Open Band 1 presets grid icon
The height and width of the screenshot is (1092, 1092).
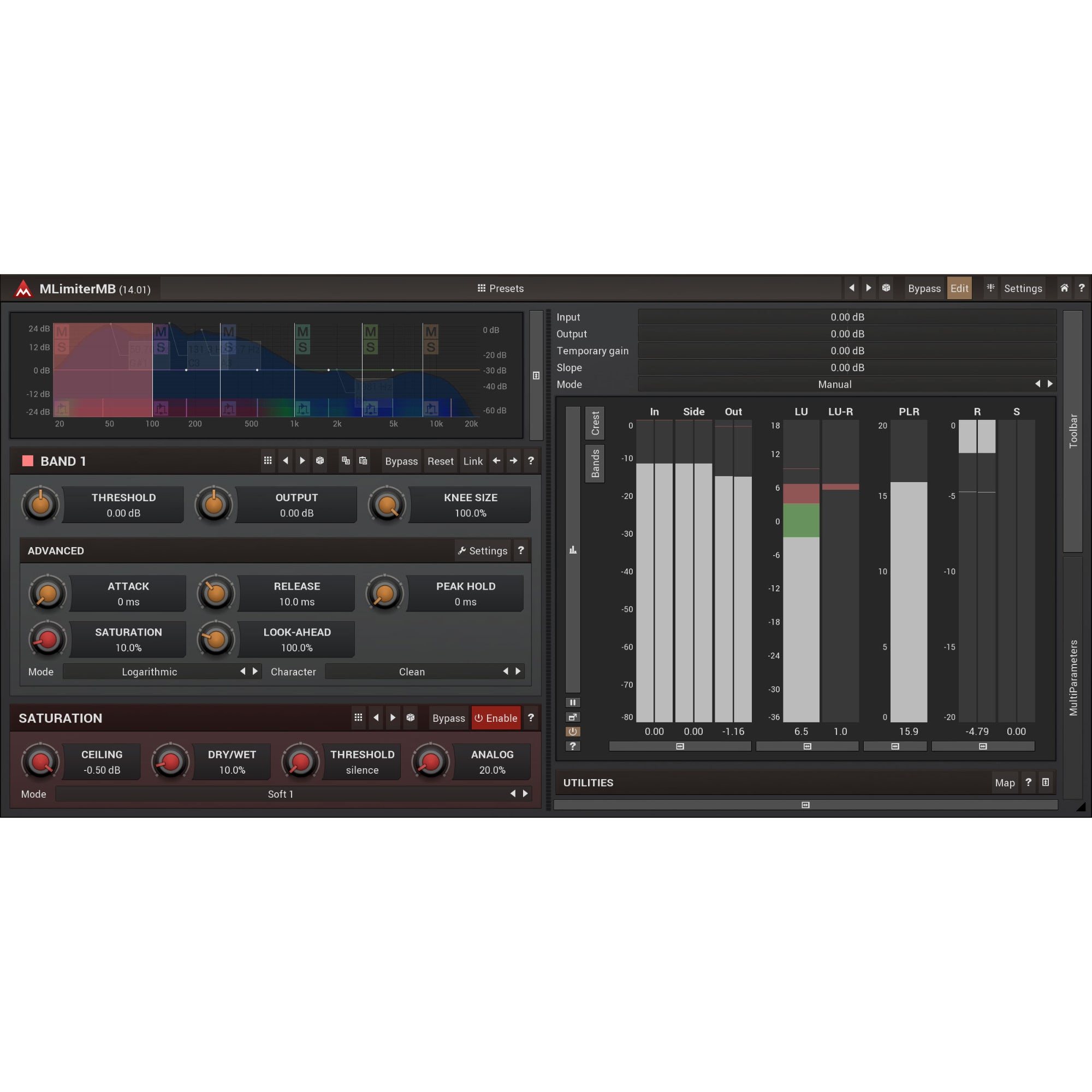point(268,461)
